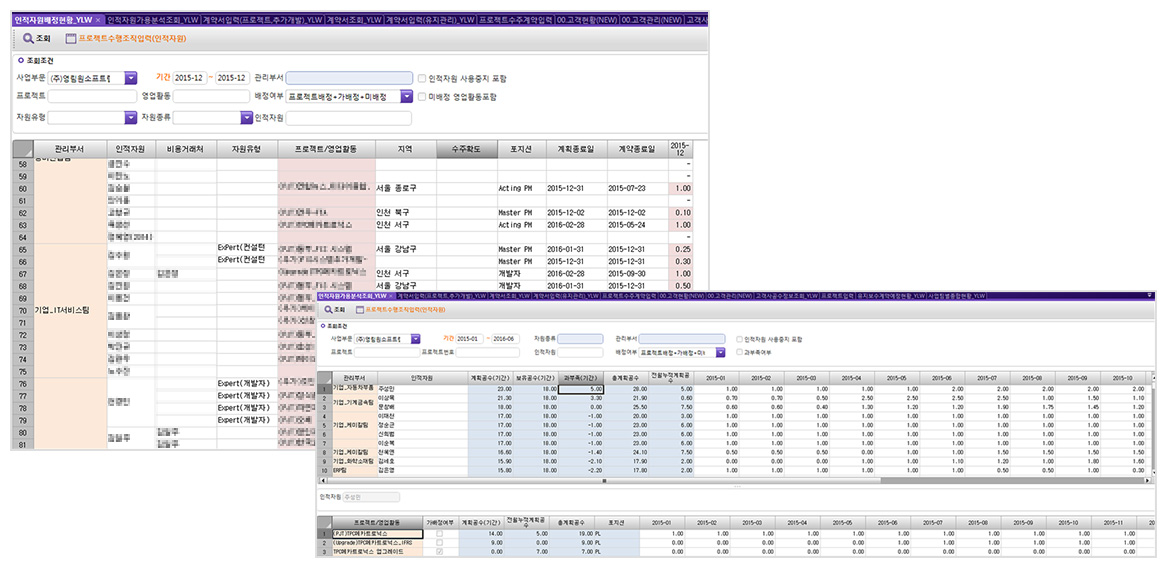Check 가배정여부 box for the (Upgrade) IFRS row

coord(441,543)
